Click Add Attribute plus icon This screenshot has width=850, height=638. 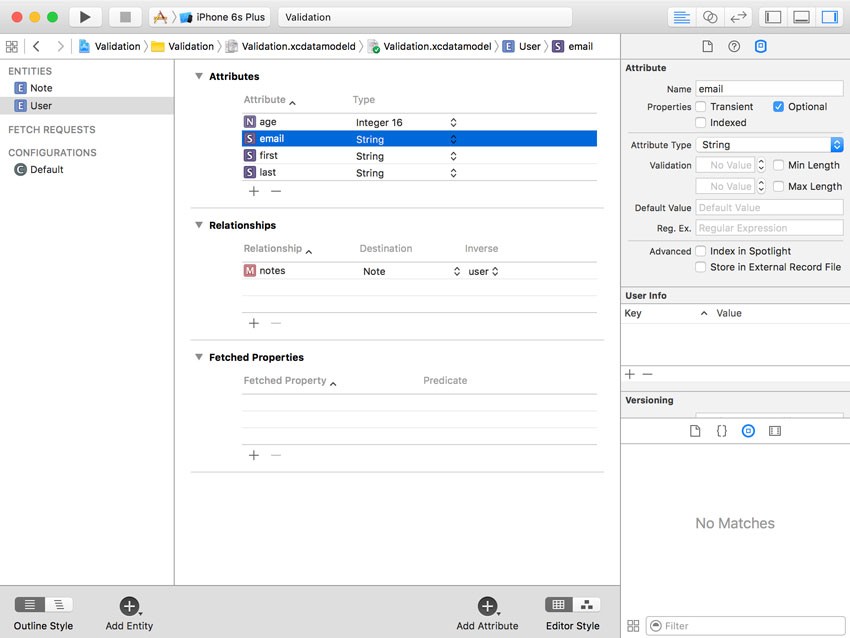[487, 606]
